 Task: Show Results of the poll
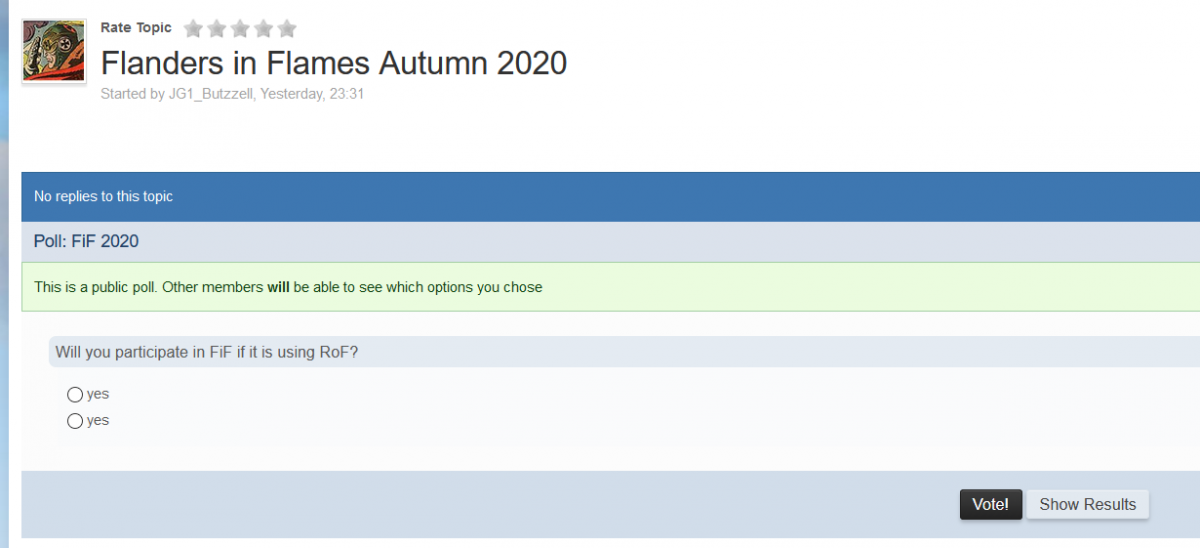(1087, 505)
